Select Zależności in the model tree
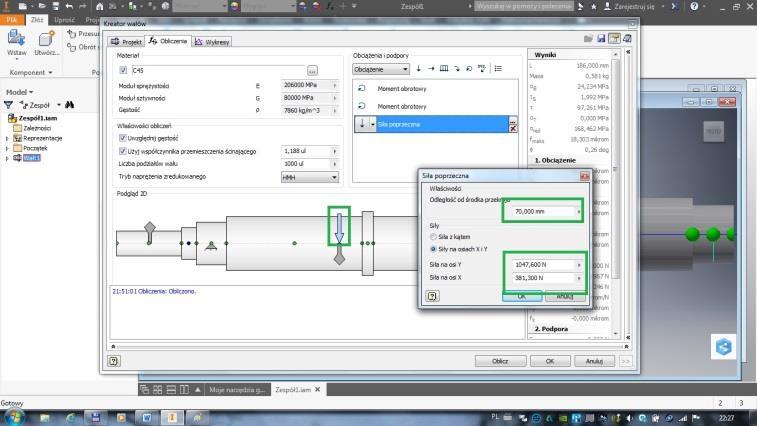 [37, 128]
